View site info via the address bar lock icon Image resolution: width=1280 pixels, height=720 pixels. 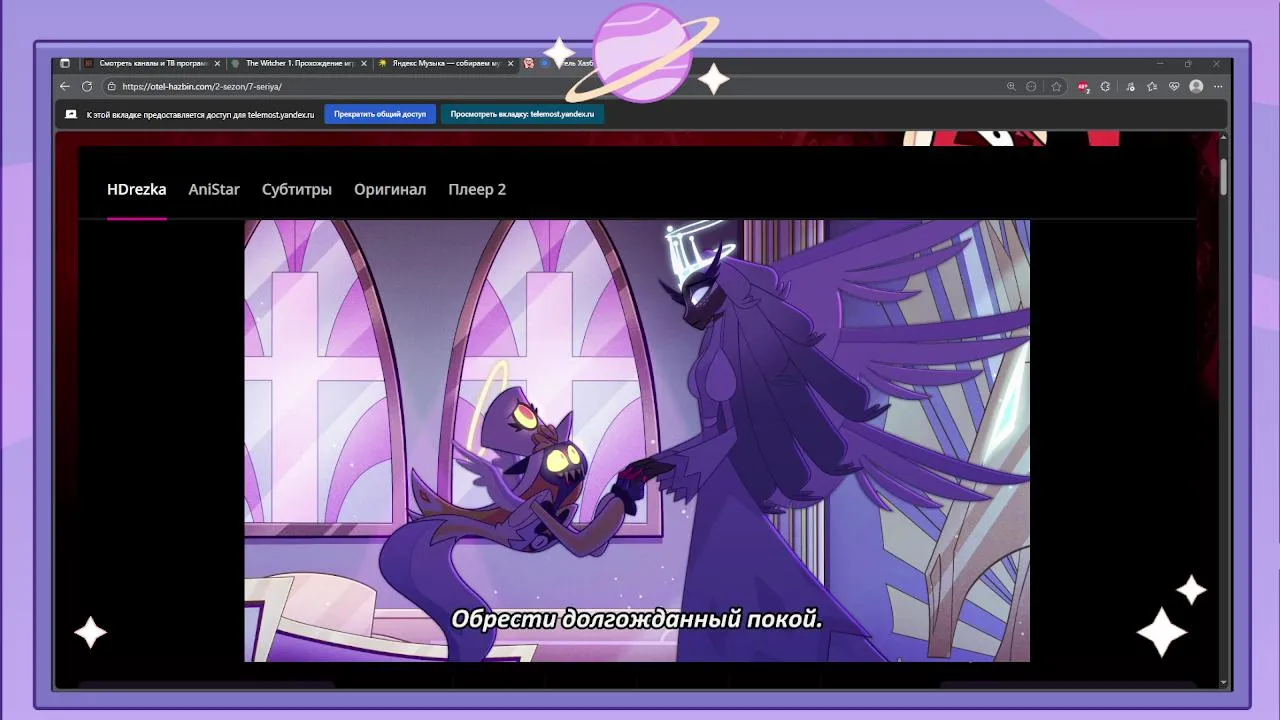(x=111, y=87)
